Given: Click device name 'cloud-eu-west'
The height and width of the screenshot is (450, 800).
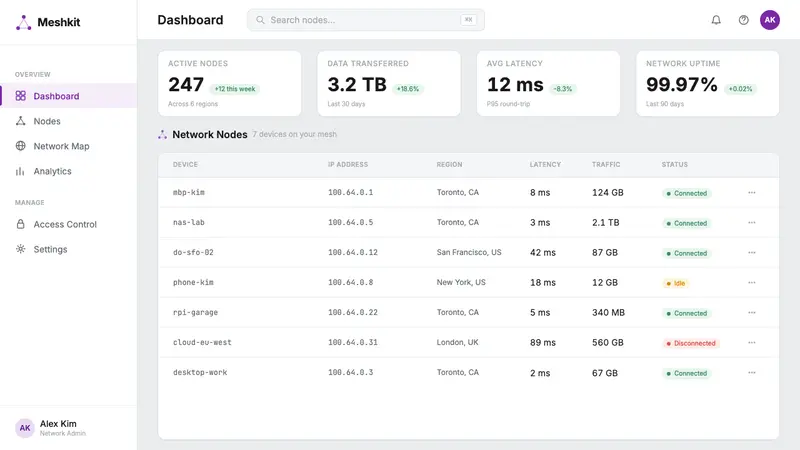Looking at the screenshot, I should click(202, 342).
